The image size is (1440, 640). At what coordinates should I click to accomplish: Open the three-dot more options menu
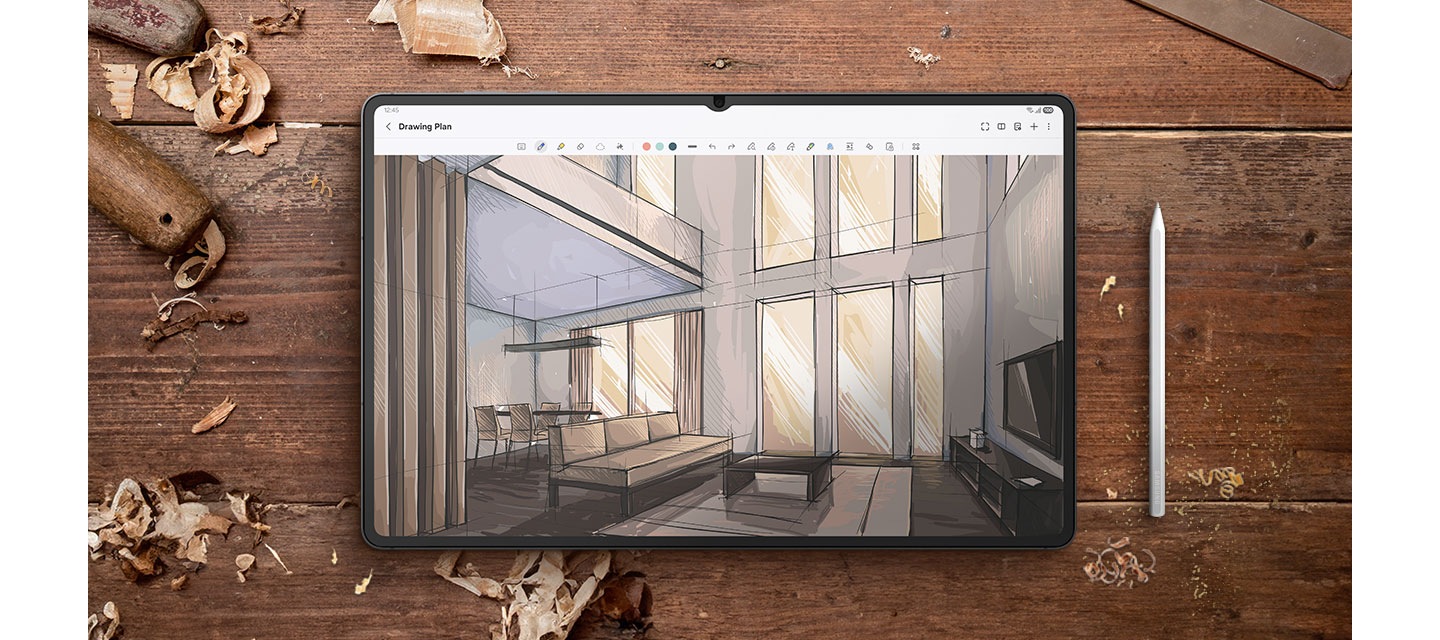(x=1049, y=127)
